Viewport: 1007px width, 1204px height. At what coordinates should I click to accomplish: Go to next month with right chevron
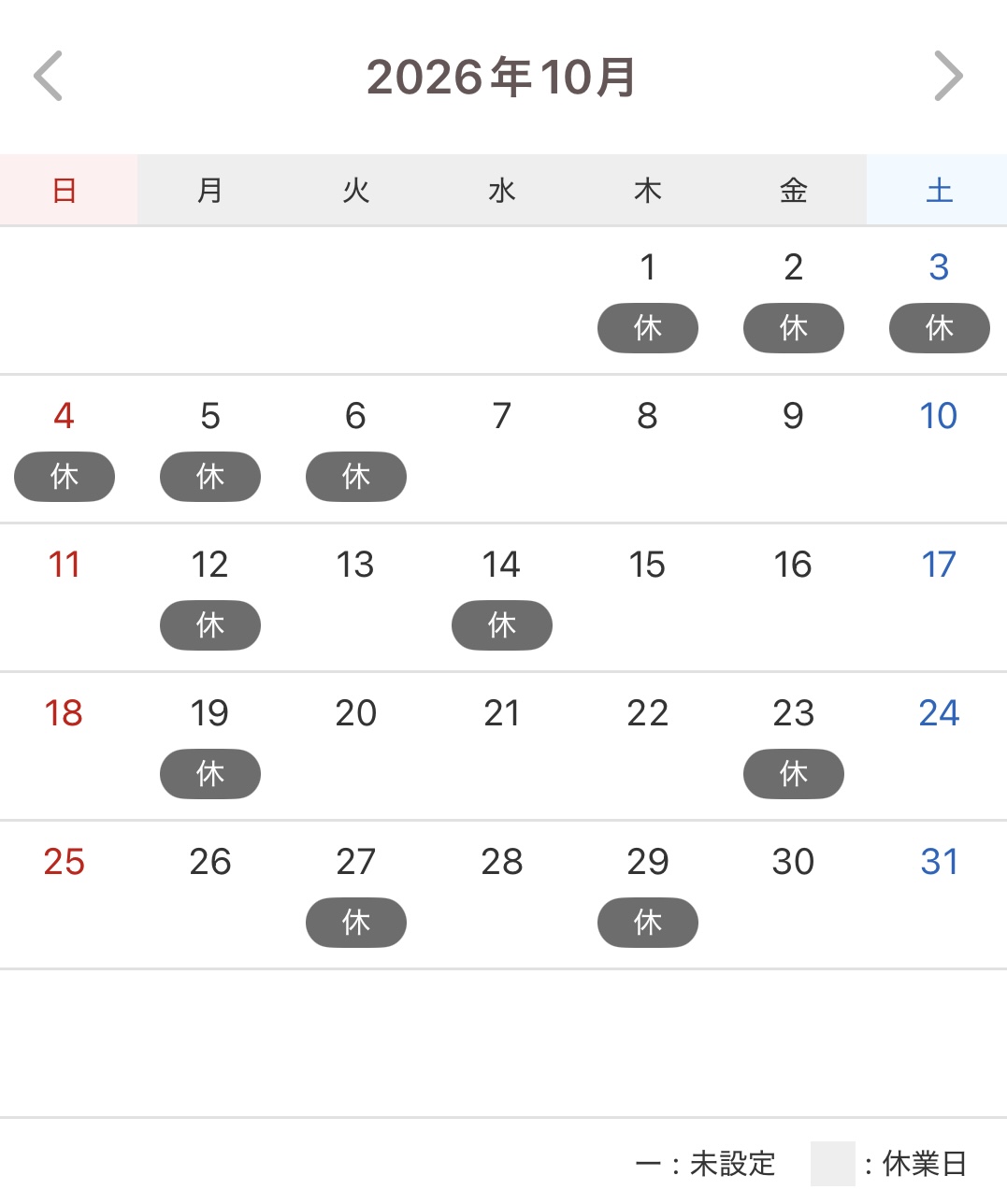pyautogui.click(x=948, y=76)
